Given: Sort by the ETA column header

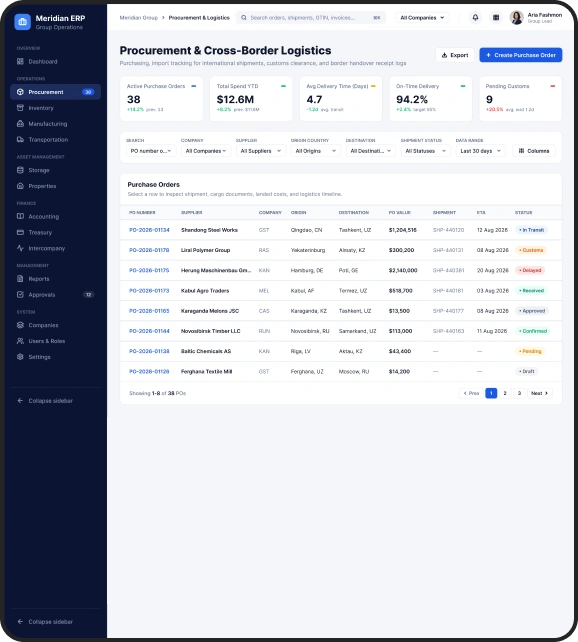Looking at the screenshot, I should (481, 212).
